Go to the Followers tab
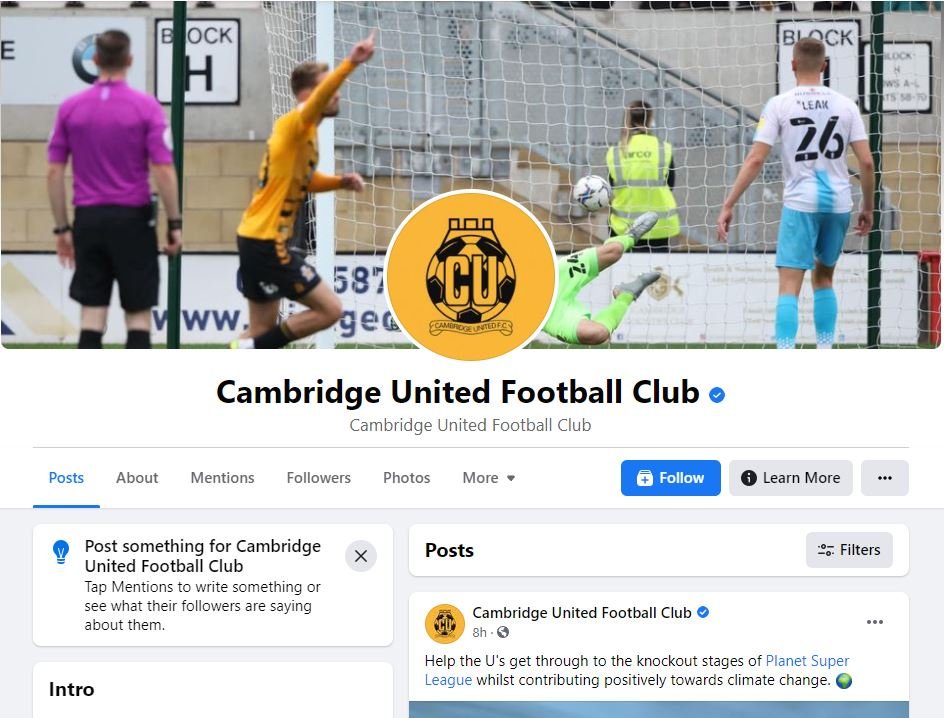The height and width of the screenshot is (718, 944). point(318,478)
